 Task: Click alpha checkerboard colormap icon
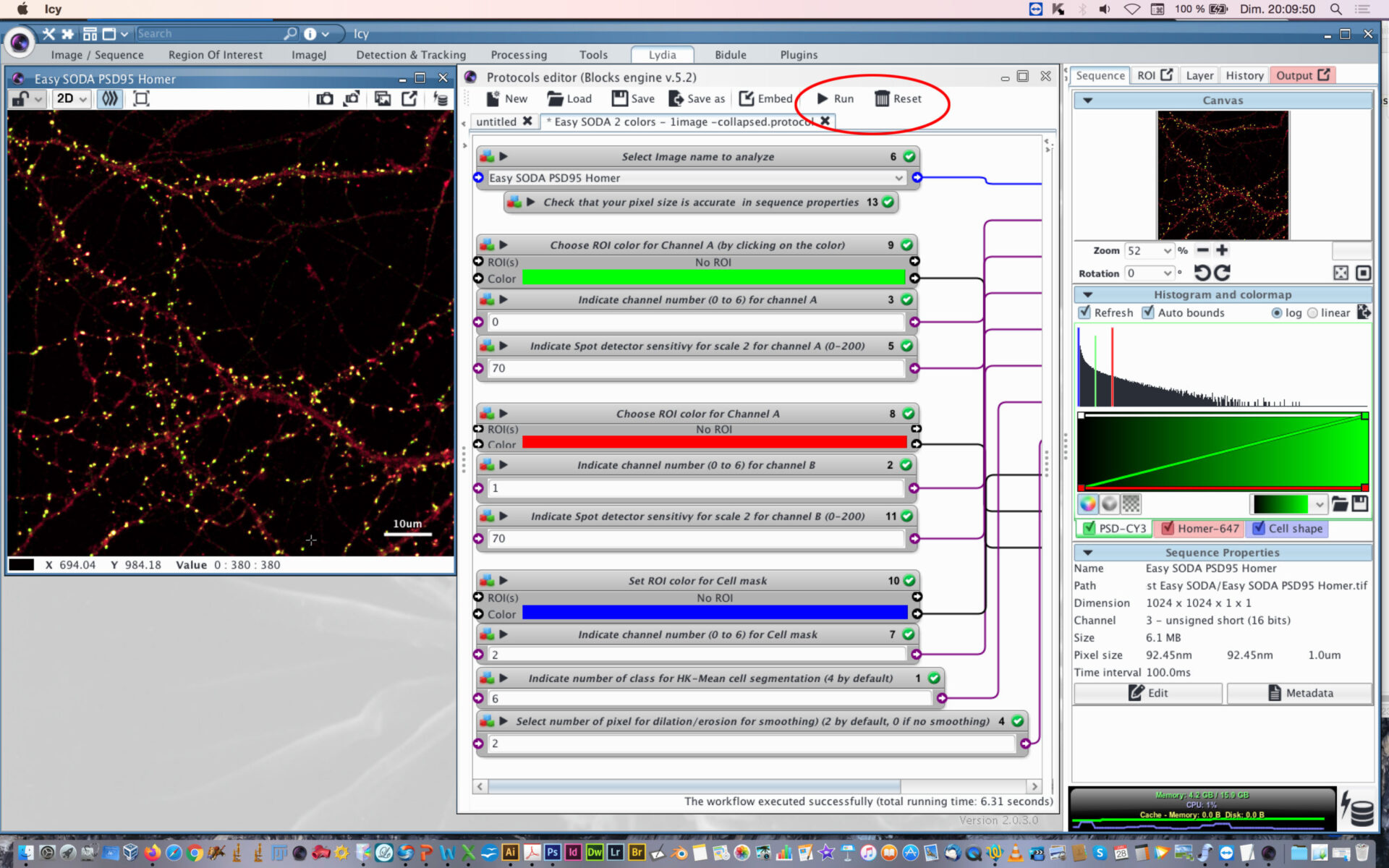[x=1131, y=503]
